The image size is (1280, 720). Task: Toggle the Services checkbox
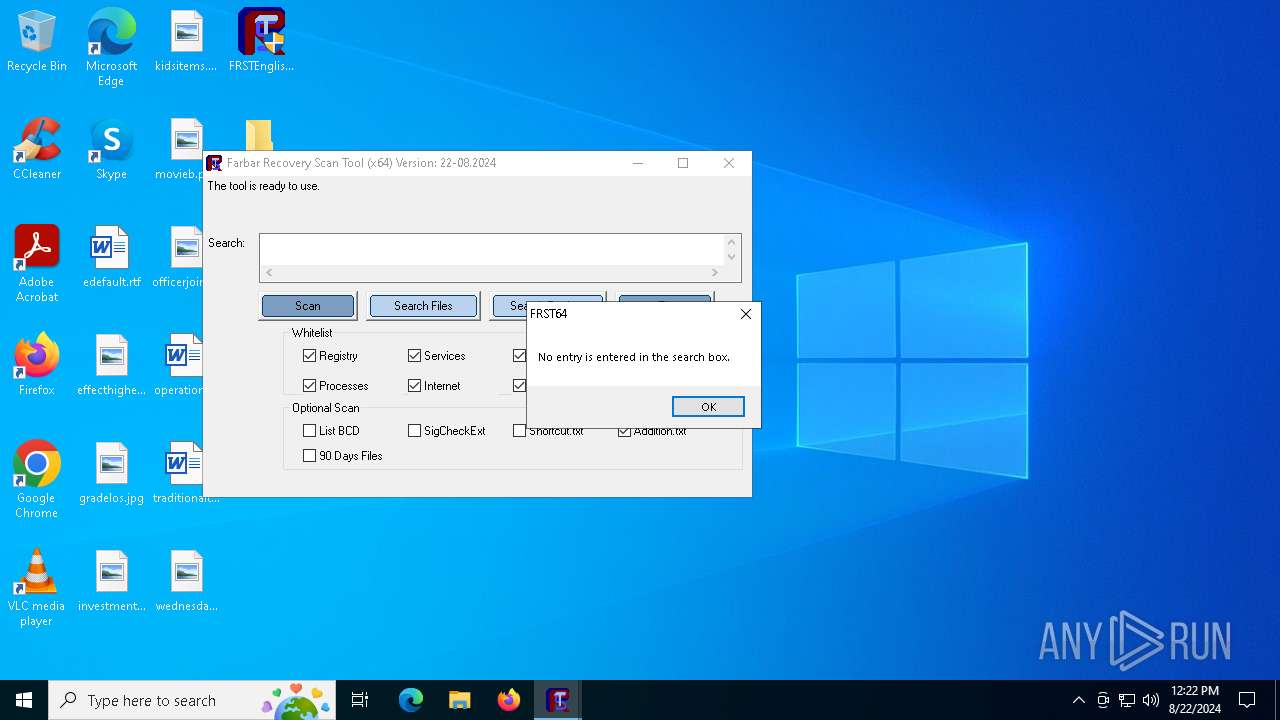click(415, 356)
